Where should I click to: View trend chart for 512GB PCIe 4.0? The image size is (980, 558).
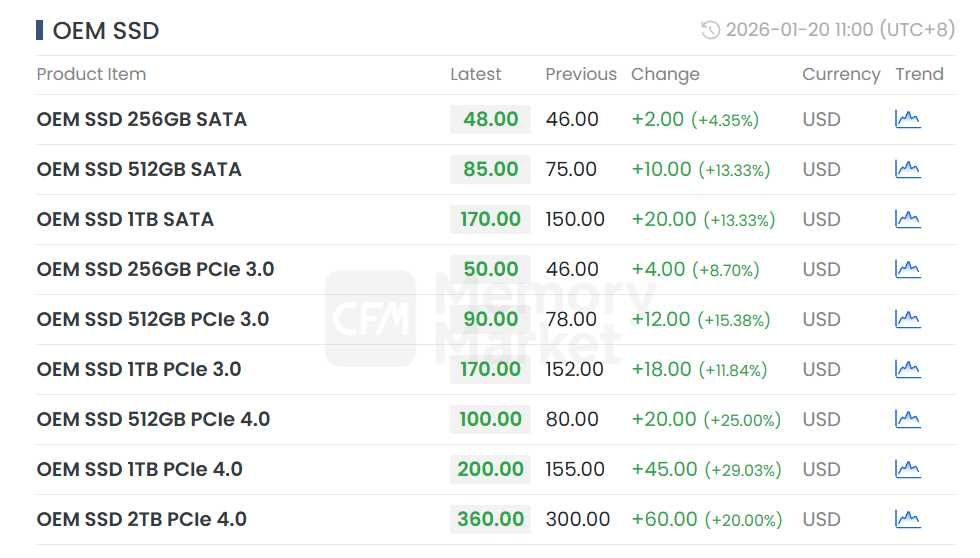click(907, 419)
